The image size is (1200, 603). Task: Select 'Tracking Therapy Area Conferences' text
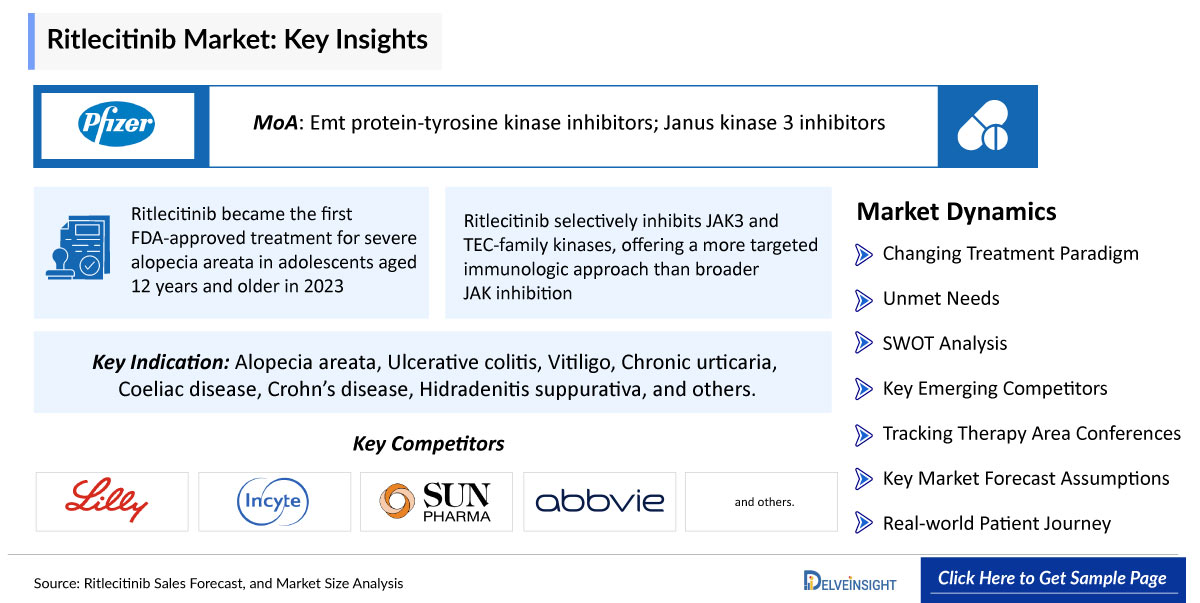[1032, 434]
